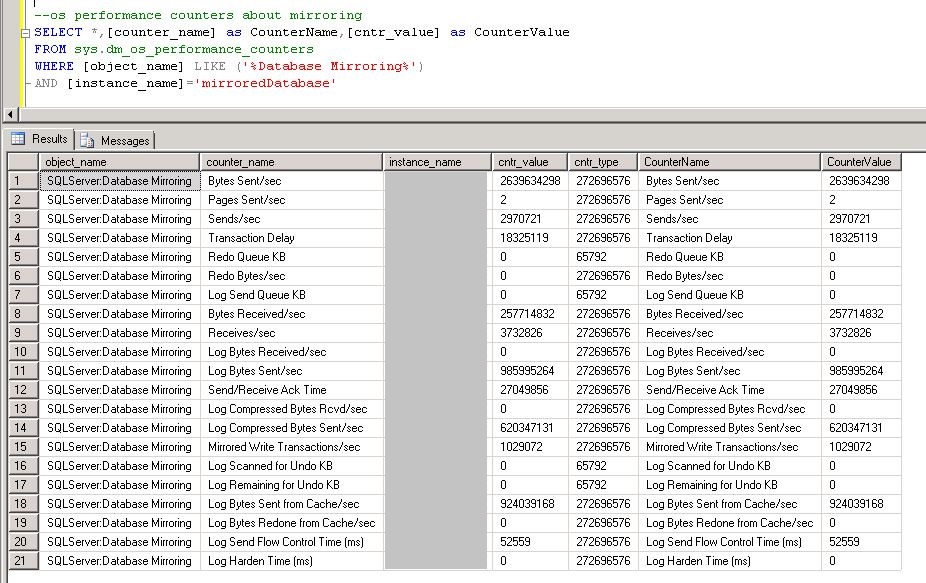This screenshot has height=583, width=926.
Task: Click inside the query editor on the WHERE line
Action: [150, 65]
